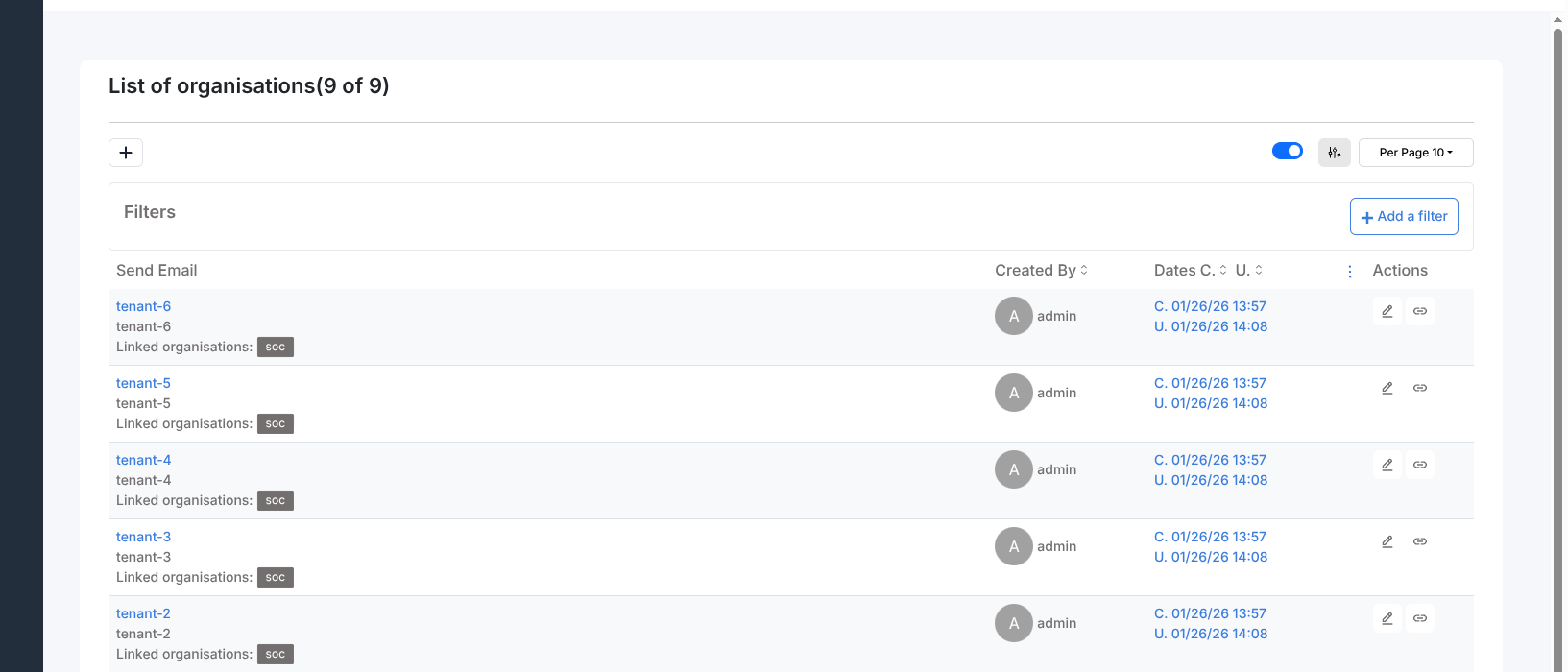
Task: Click the admin avatar in tenant-4 row
Action: coord(1014,469)
